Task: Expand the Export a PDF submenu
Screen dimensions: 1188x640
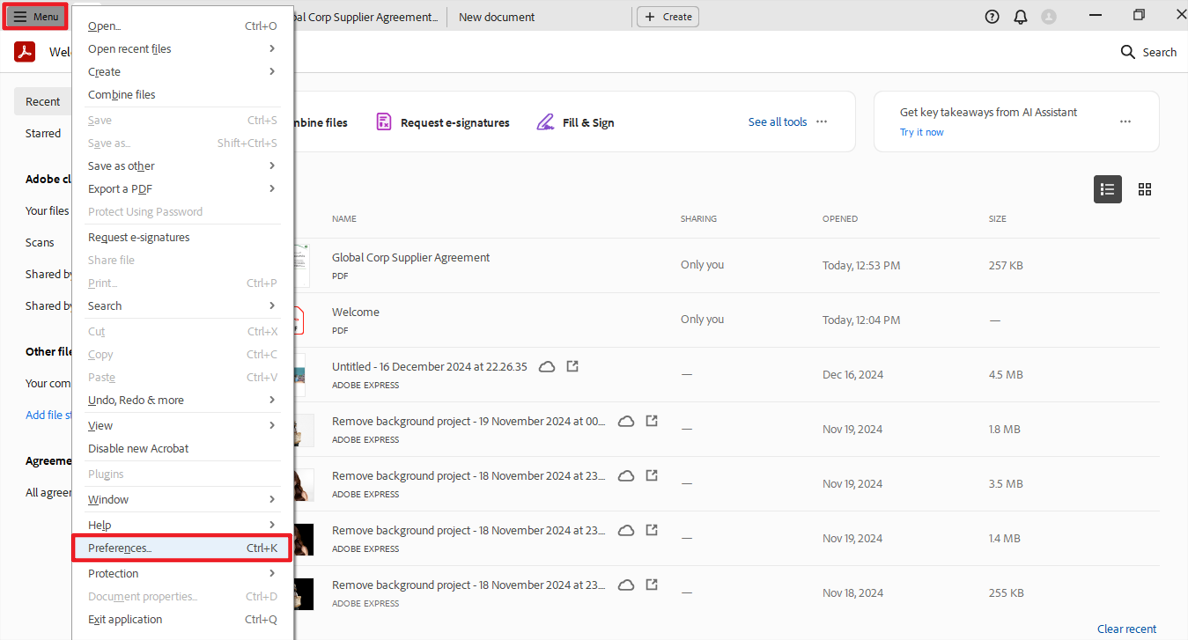Action: (x=272, y=189)
